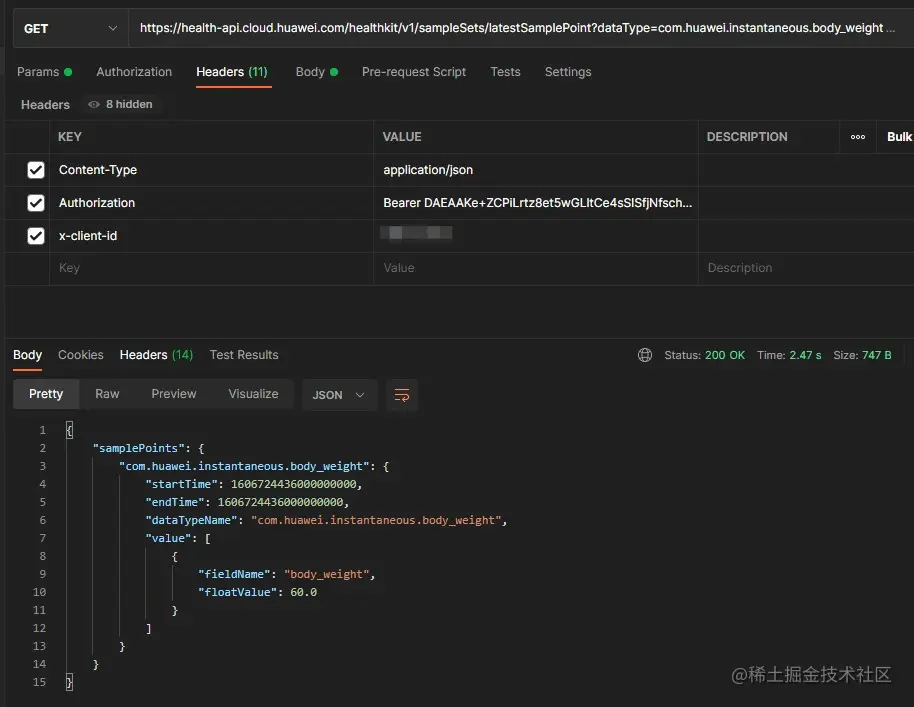
Task: Open the headers table column options menu
Action: click(x=857, y=137)
